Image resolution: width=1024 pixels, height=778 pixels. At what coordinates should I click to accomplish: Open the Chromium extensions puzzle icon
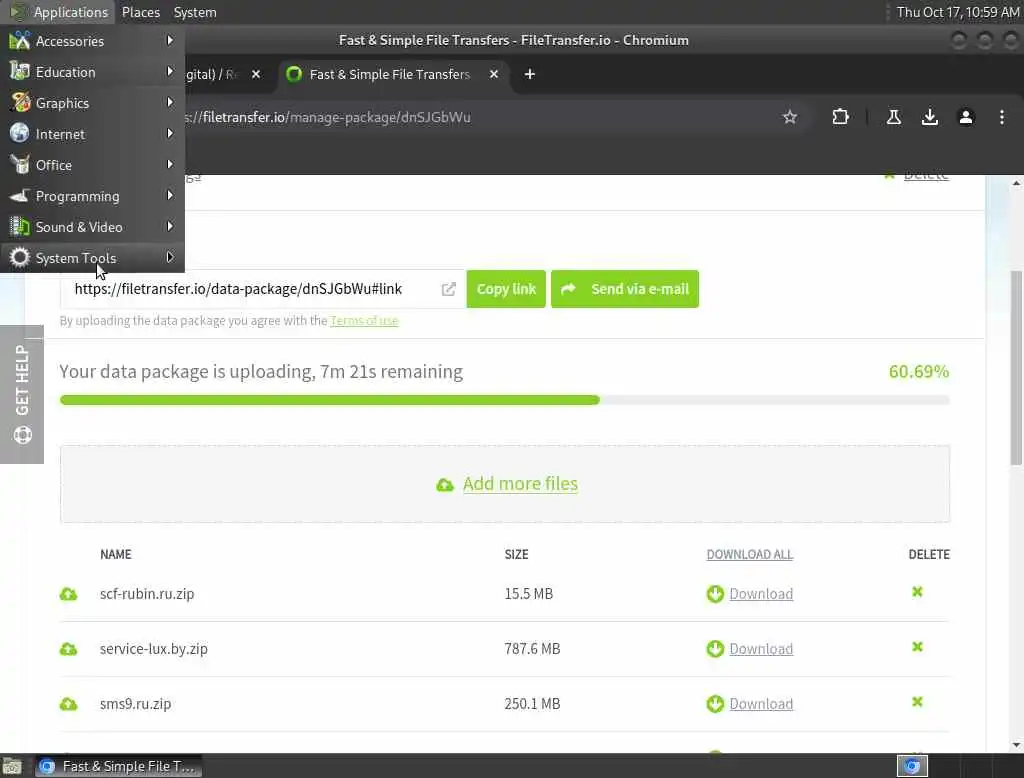(x=840, y=118)
